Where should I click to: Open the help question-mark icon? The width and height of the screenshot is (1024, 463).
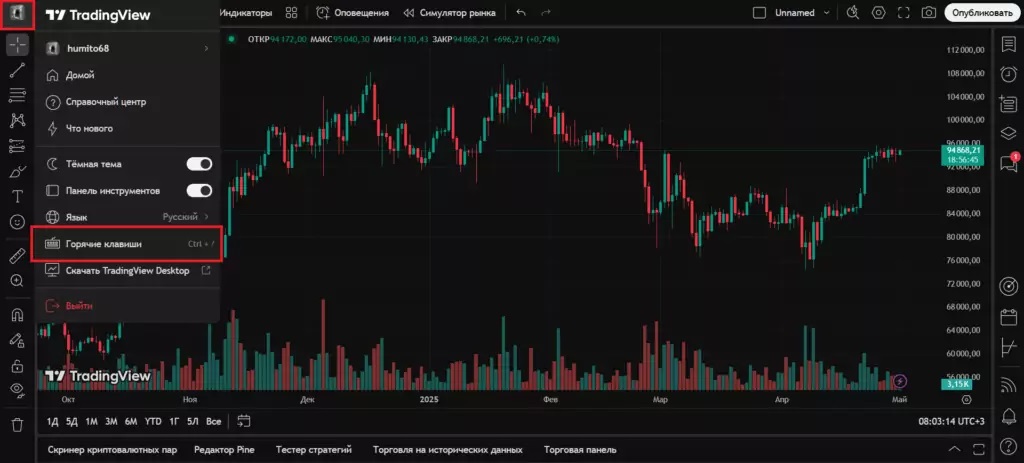1009,447
